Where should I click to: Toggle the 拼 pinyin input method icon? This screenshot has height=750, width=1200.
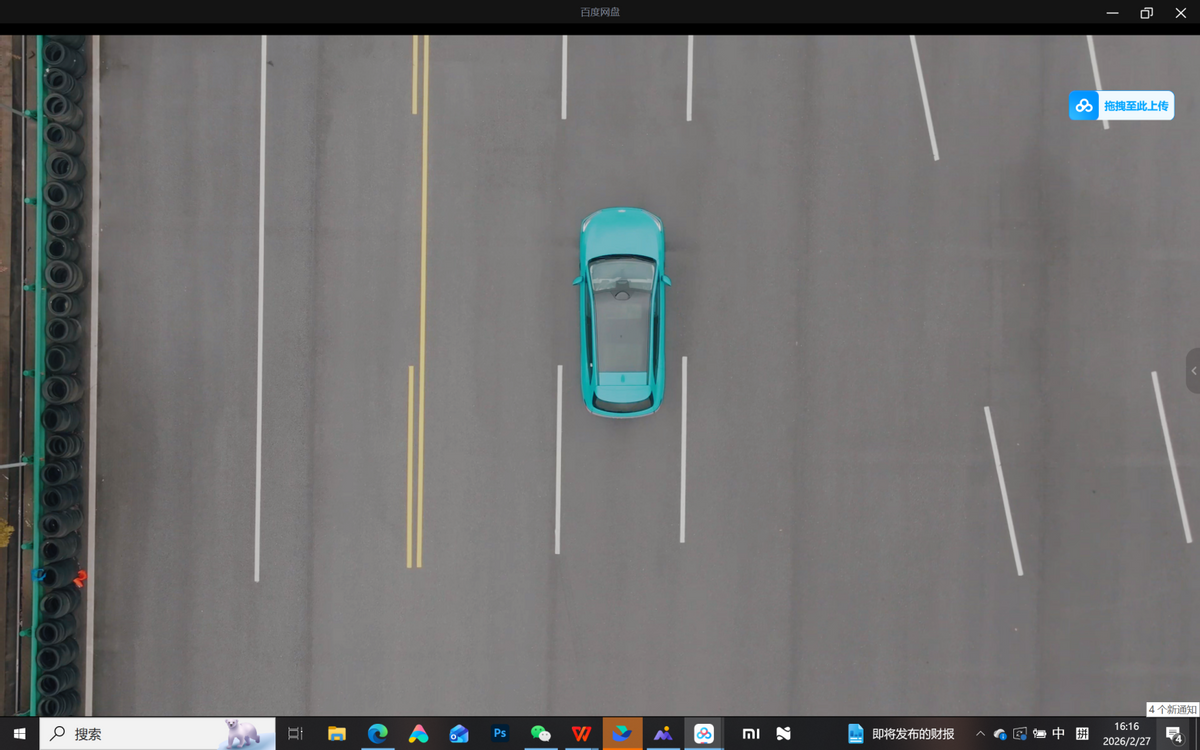coord(1082,733)
